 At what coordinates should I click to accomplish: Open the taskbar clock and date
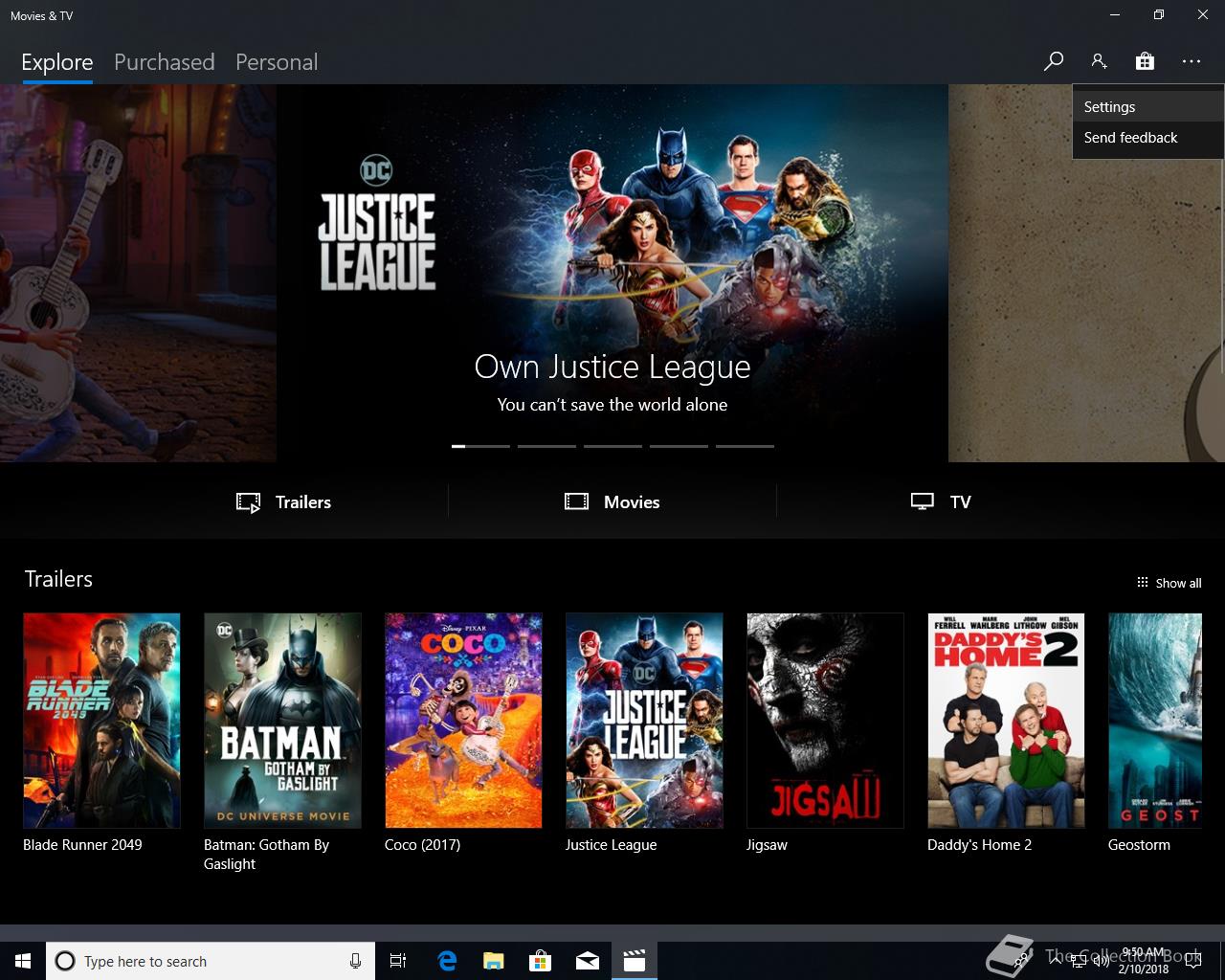tap(1144, 961)
